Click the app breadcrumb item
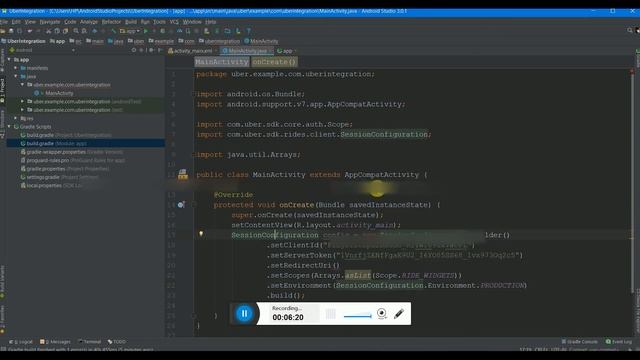640x360 pixels. (58, 41)
